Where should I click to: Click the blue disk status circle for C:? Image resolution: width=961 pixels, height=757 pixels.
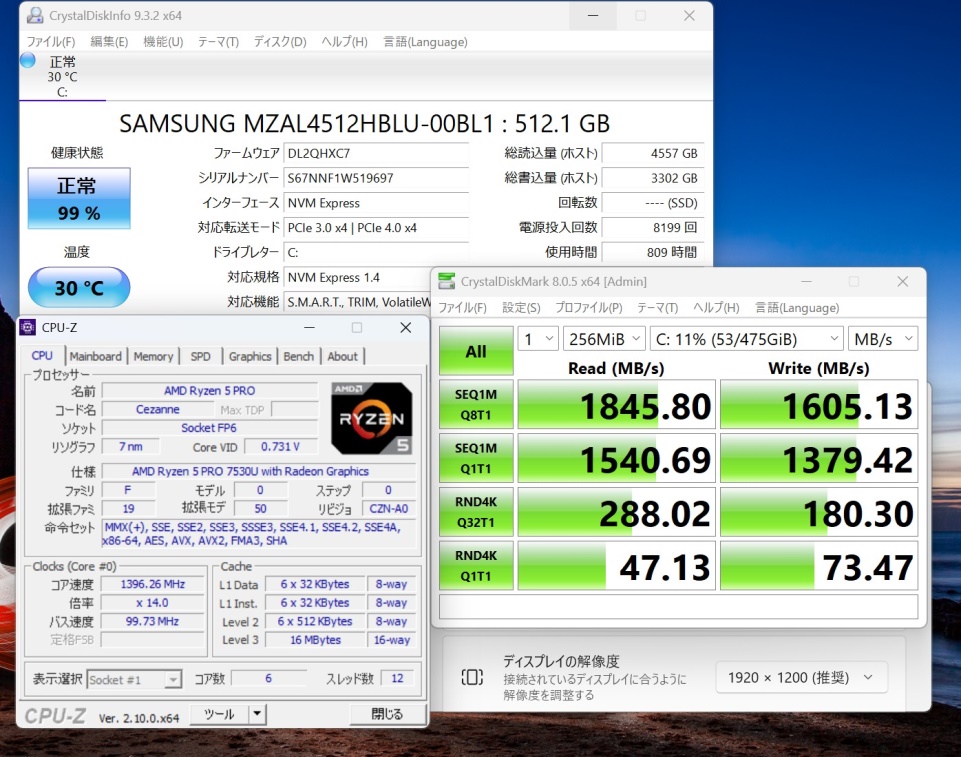(x=28, y=60)
